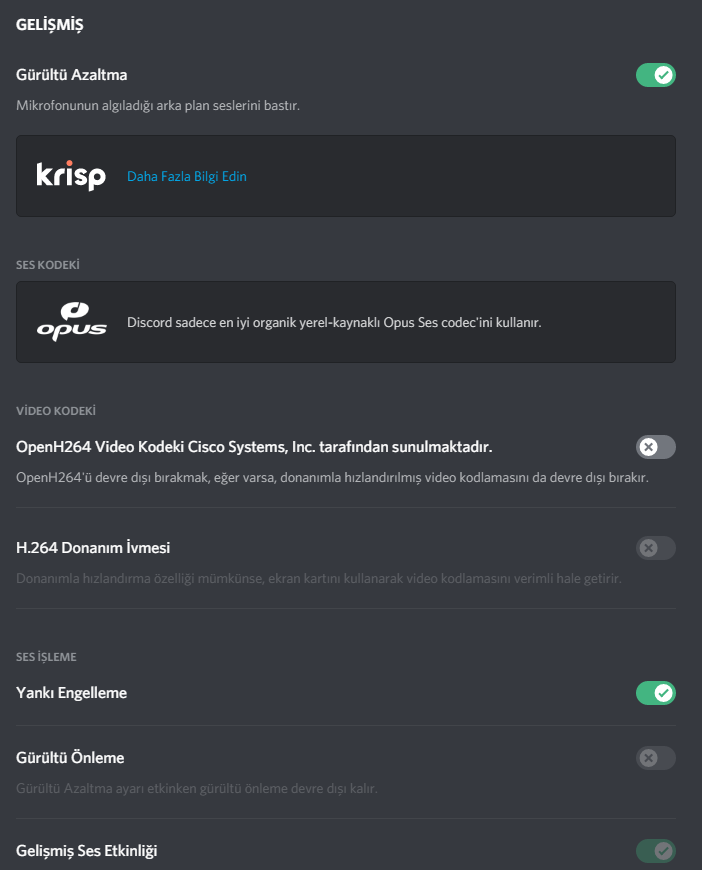Click the 'Gelişmiş Ses Etkinliği' label text
This screenshot has width=702, height=870.
[x=87, y=851]
